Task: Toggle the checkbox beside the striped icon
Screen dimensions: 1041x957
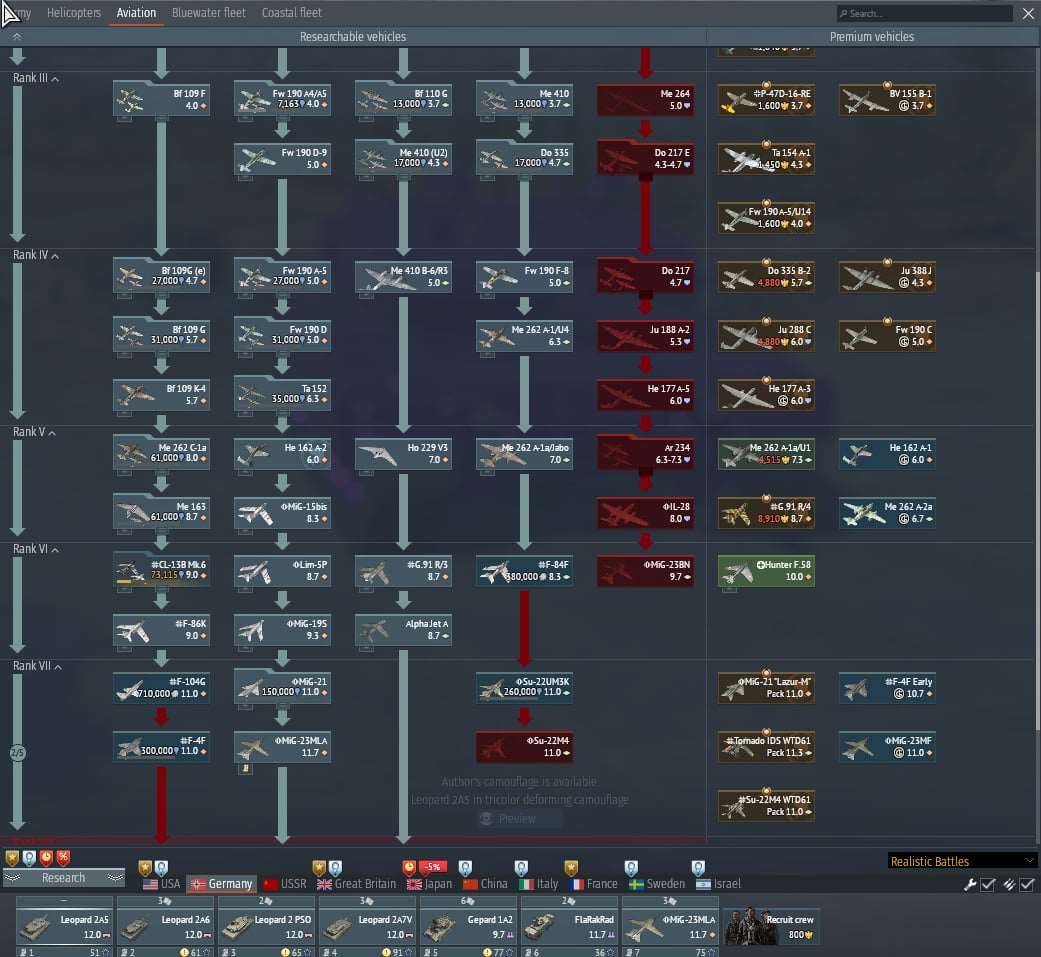Action: [1027, 885]
